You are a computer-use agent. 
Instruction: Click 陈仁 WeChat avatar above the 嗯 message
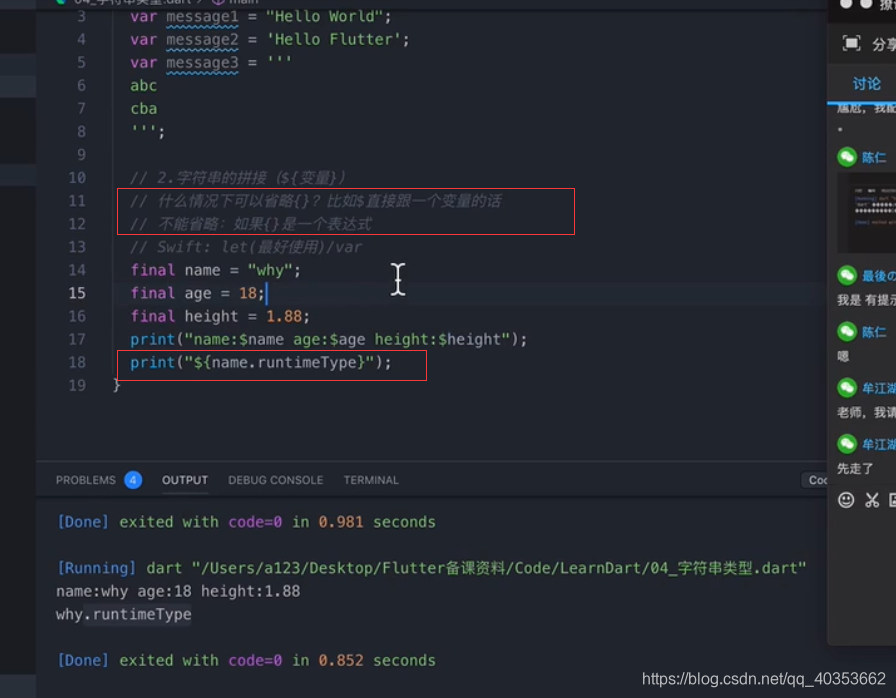pyautogui.click(x=847, y=332)
